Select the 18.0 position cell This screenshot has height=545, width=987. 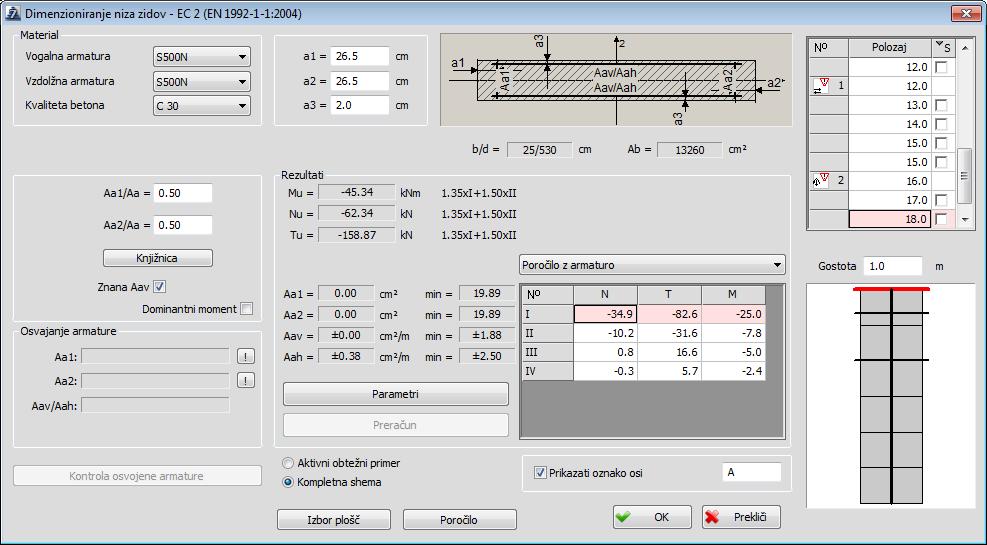890,219
